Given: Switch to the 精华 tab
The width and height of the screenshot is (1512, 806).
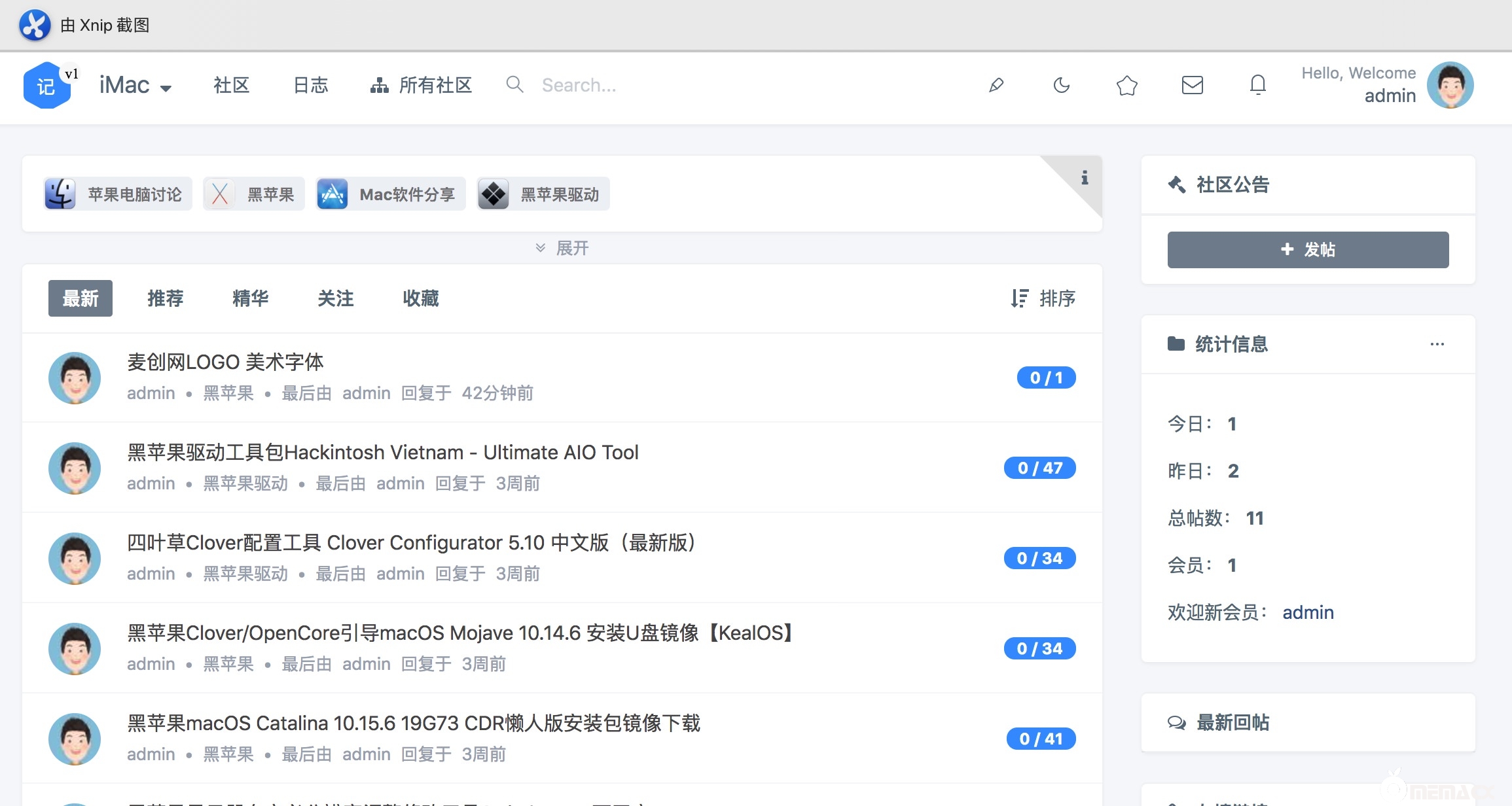Looking at the screenshot, I should (x=250, y=299).
